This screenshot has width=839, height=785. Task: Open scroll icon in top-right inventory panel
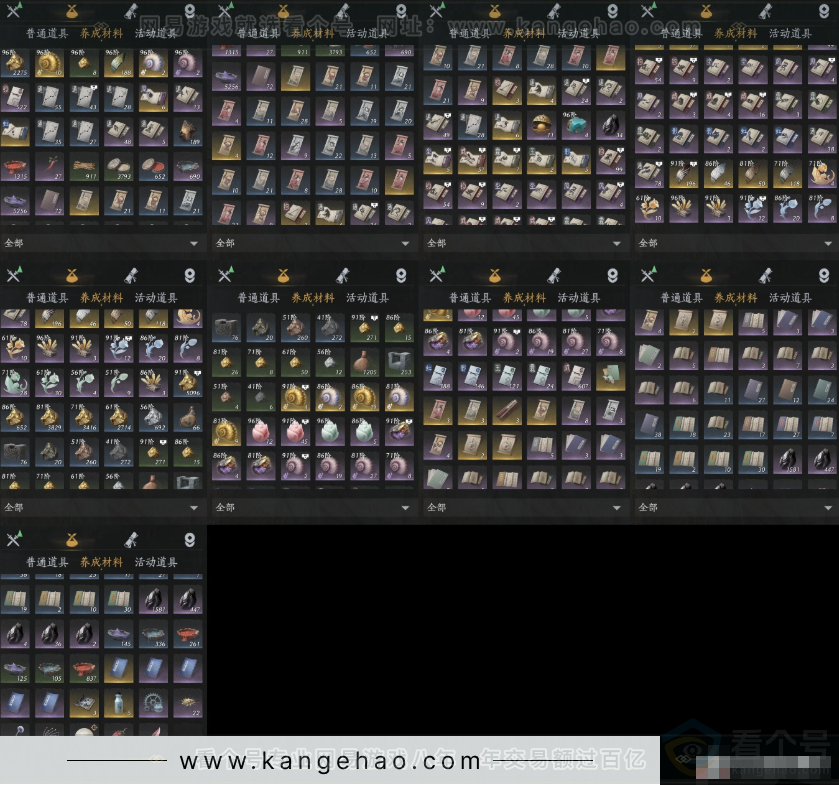point(764,11)
